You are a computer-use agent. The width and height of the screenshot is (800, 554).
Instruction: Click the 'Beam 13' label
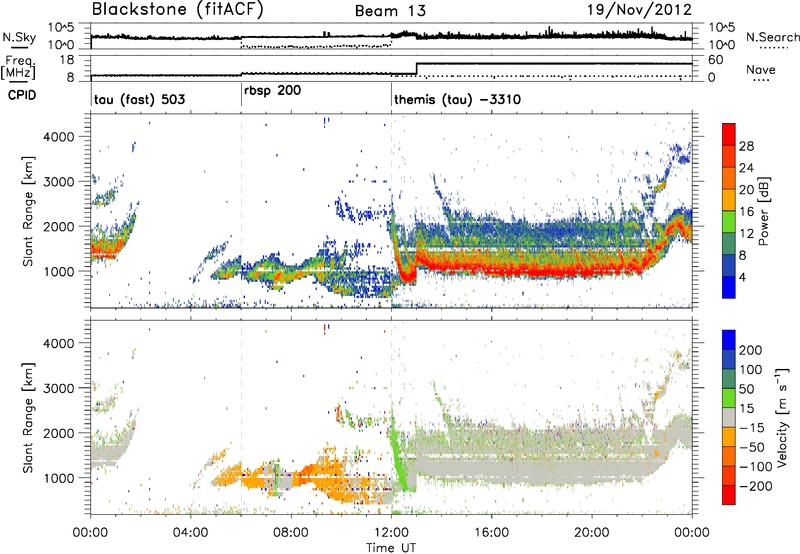(x=390, y=11)
